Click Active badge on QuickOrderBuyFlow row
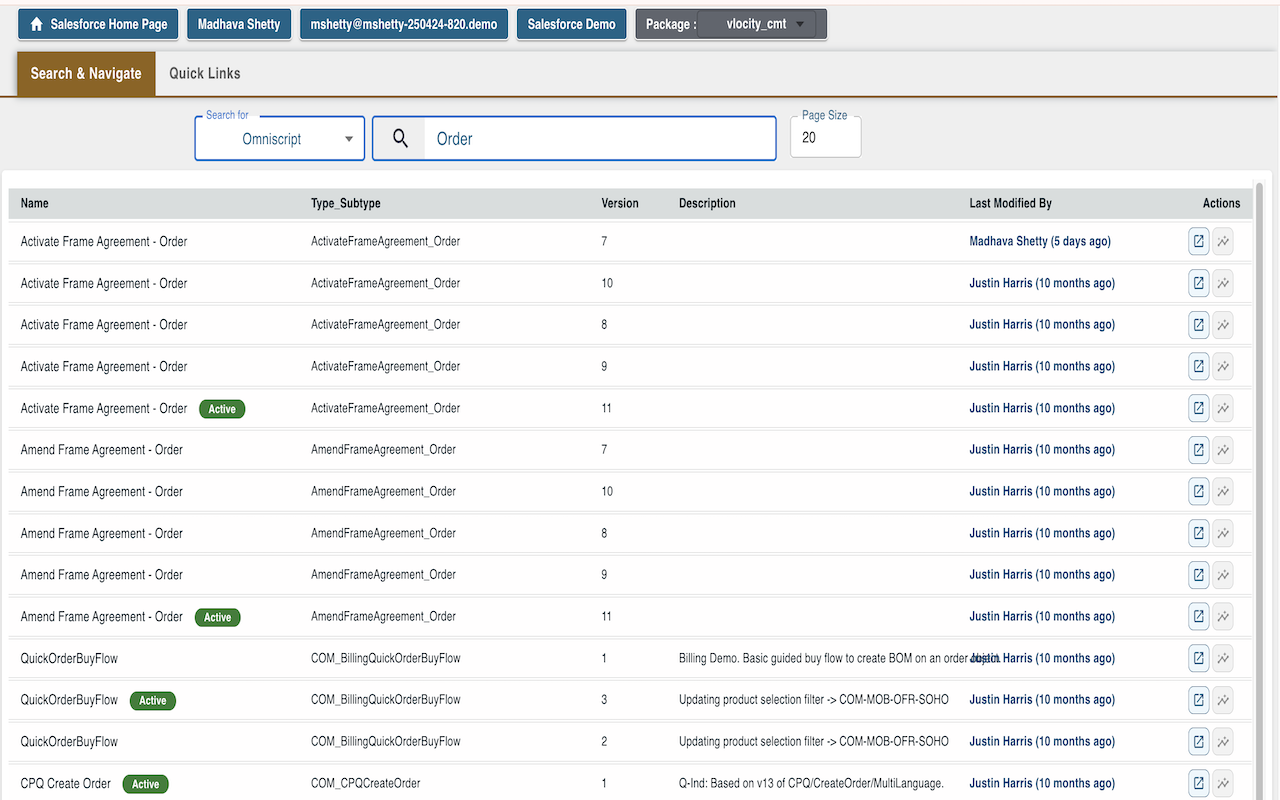This screenshot has width=1280, height=800. [x=153, y=700]
